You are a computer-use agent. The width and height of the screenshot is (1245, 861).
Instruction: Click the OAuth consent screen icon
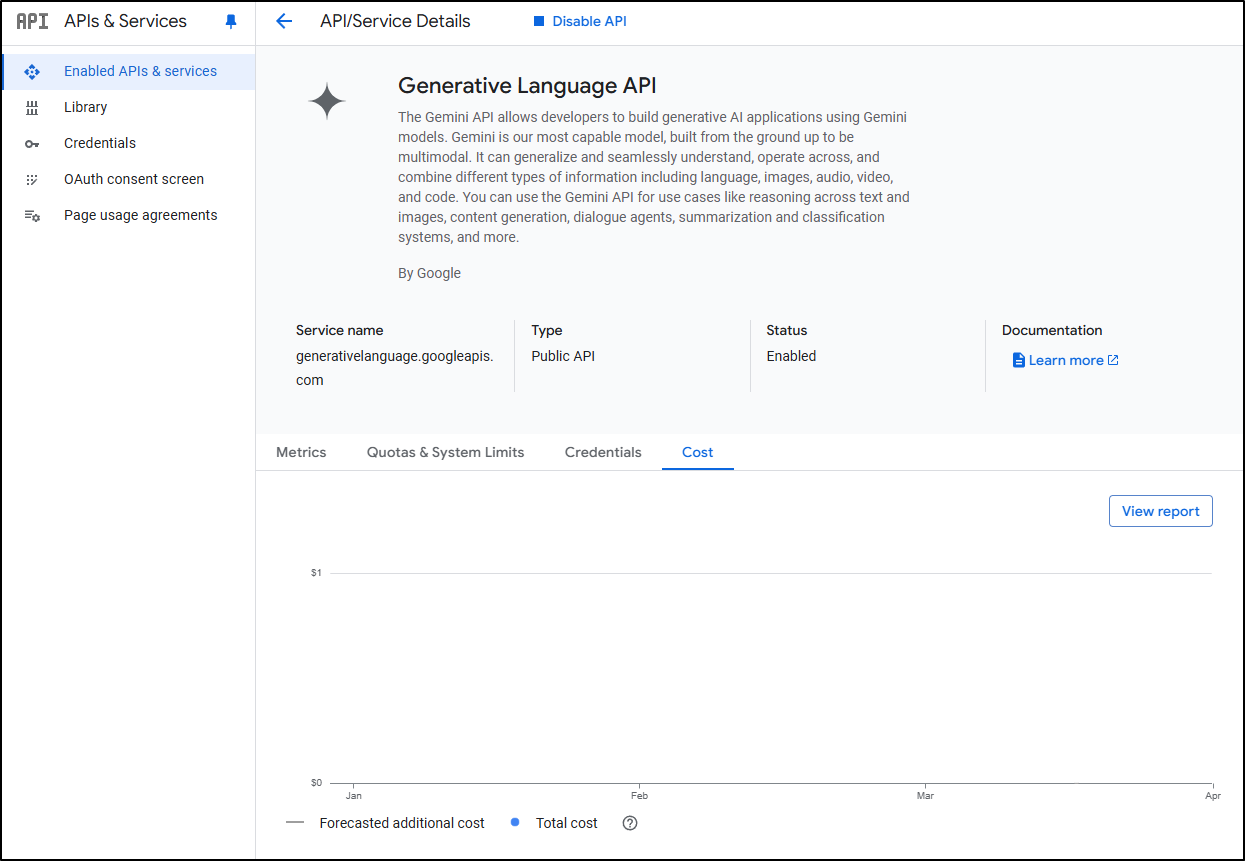coord(32,180)
